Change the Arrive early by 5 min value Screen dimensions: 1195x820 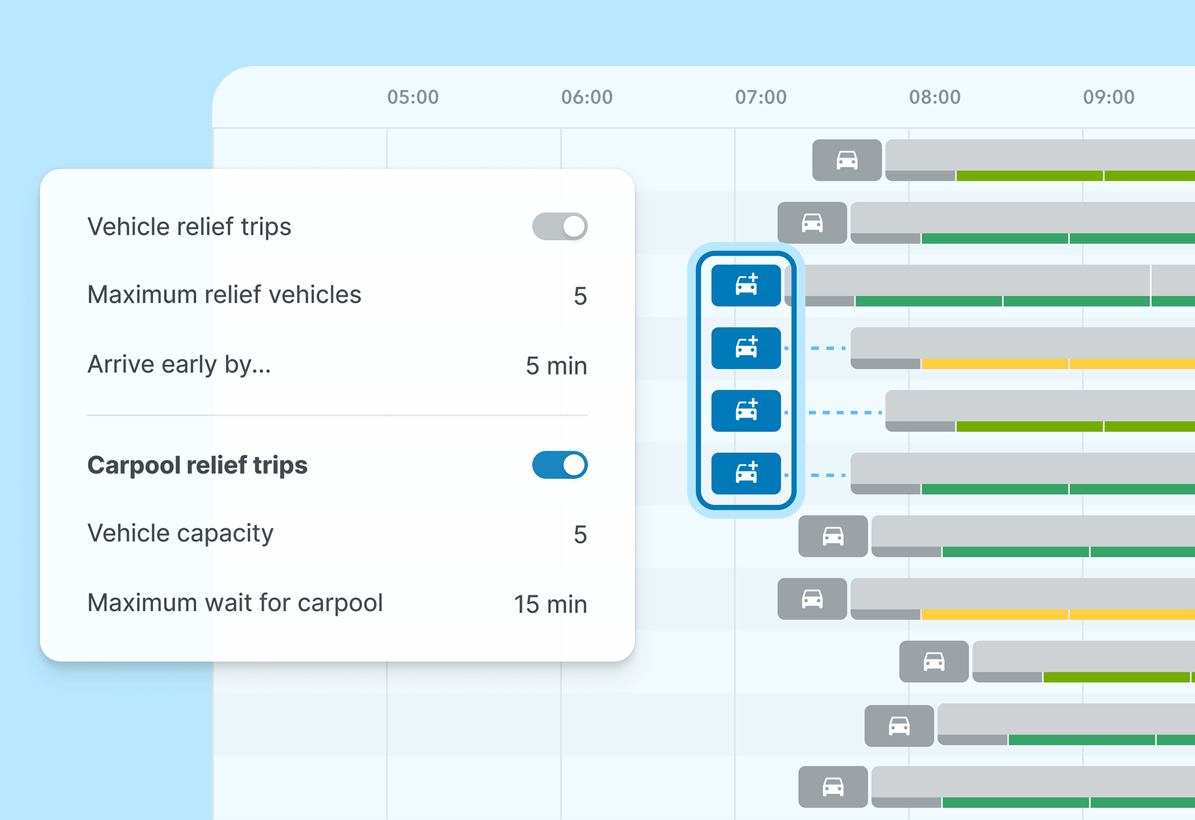point(556,366)
